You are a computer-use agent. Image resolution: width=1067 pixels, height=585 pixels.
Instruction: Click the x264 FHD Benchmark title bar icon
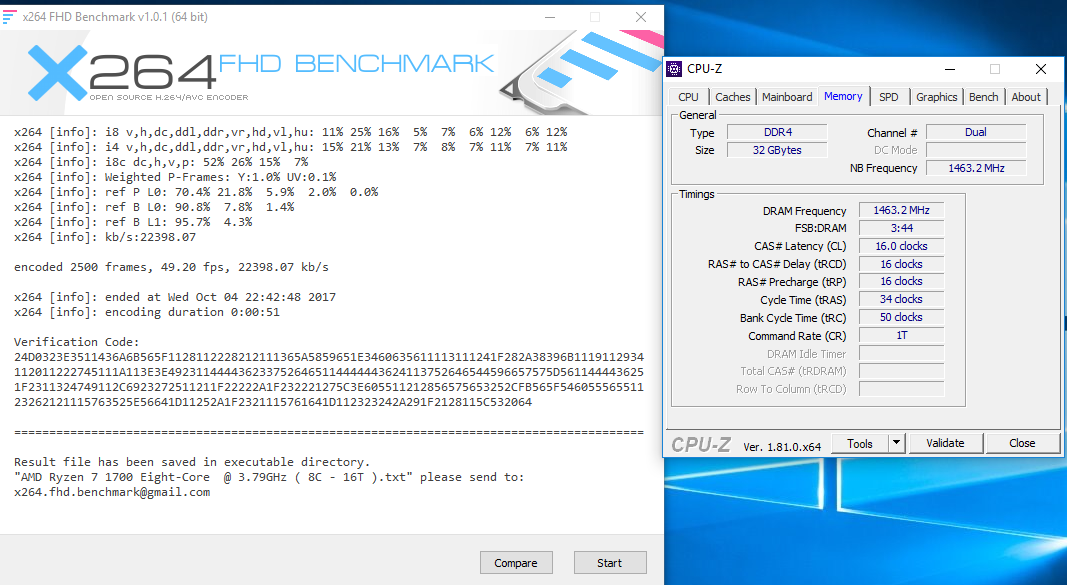(10, 17)
